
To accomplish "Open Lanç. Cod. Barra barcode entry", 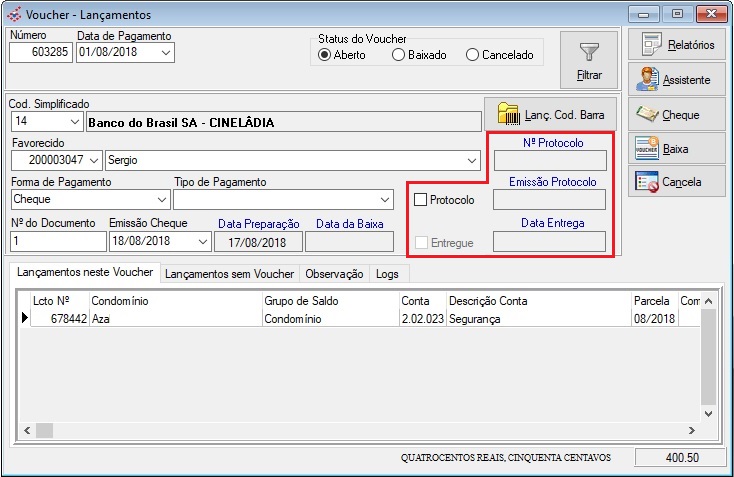I will (x=545, y=113).
